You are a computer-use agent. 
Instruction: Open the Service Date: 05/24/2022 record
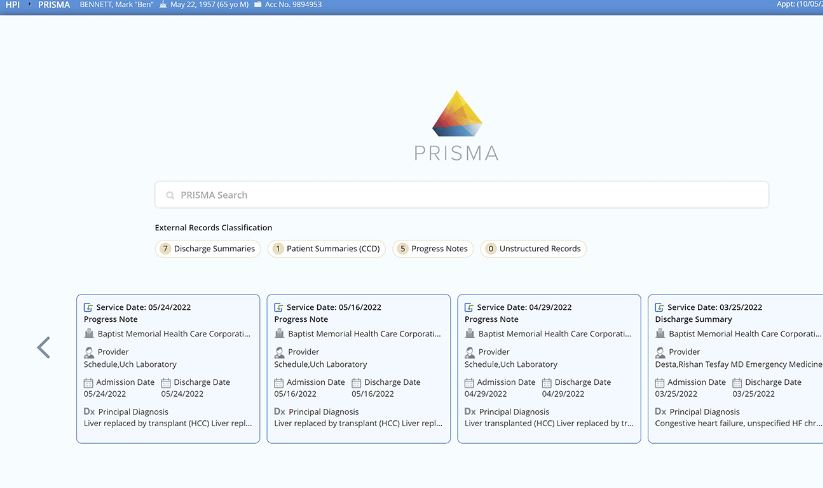point(168,369)
